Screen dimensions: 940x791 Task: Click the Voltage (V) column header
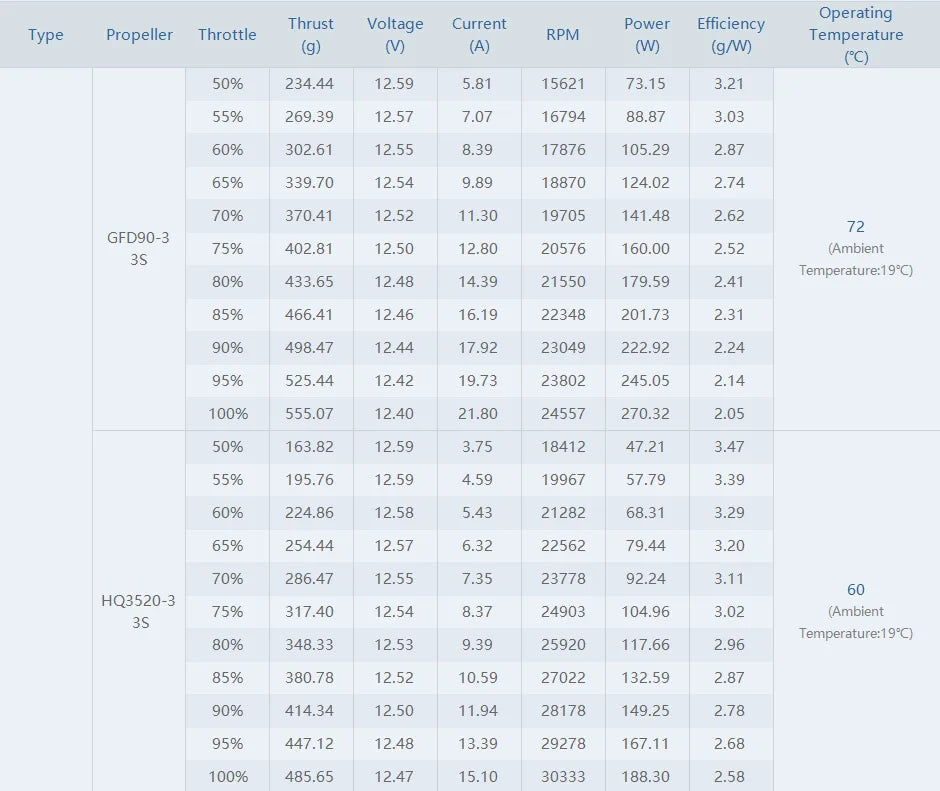[x=395, y=35]
